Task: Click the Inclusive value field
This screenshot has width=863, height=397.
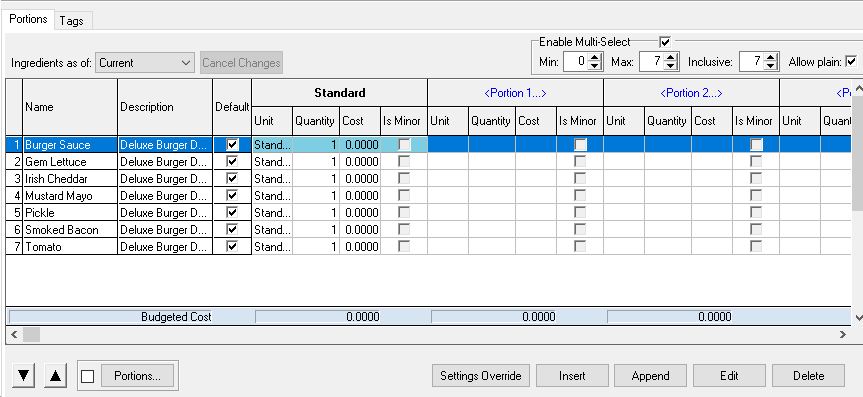Action: pyautogui.click(x=753, y=62)
